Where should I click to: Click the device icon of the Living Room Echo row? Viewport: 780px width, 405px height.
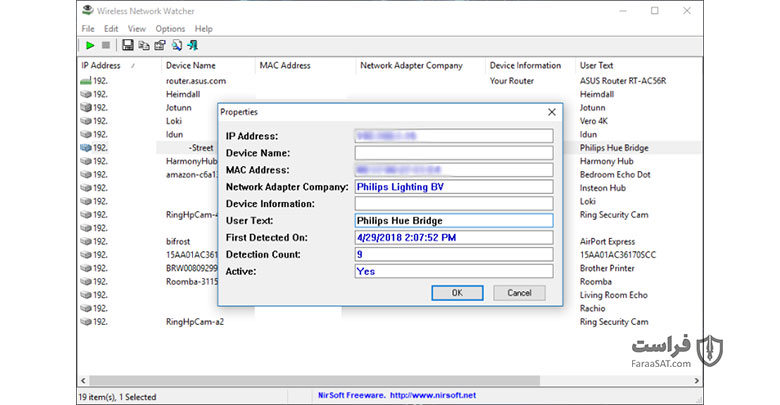(86, 295)
